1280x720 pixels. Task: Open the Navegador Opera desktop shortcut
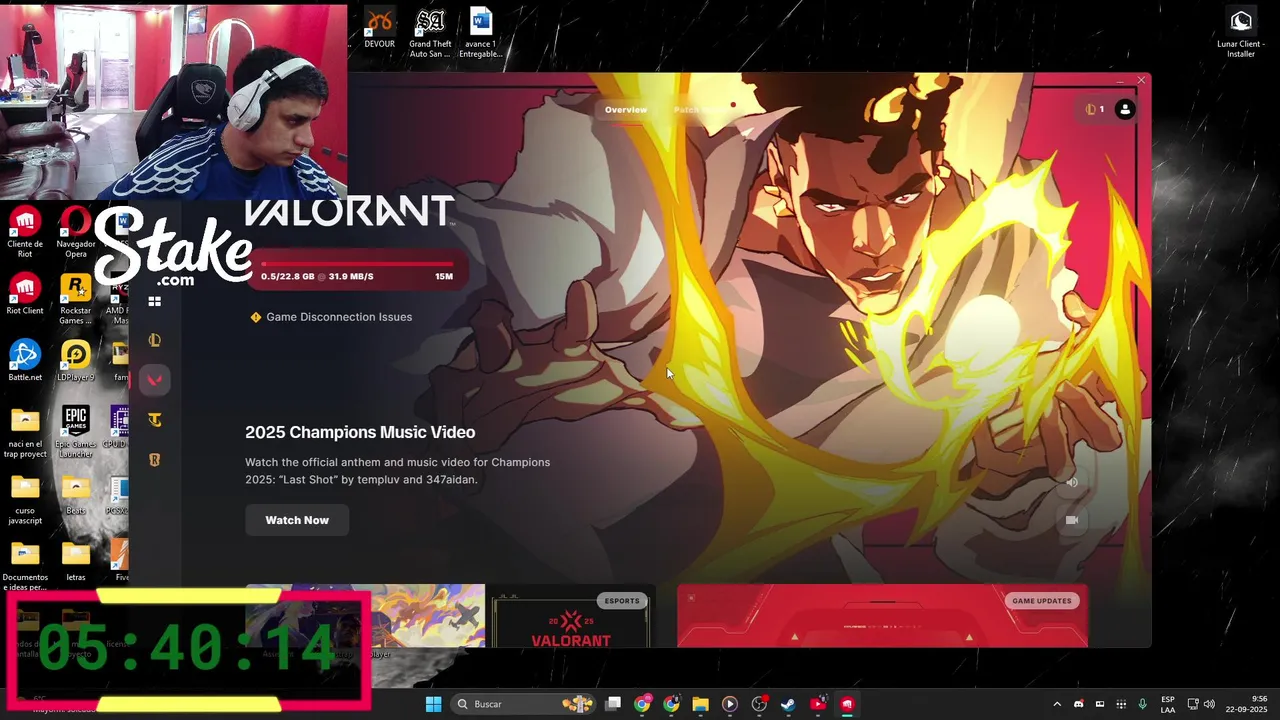(x=76, y=233)
